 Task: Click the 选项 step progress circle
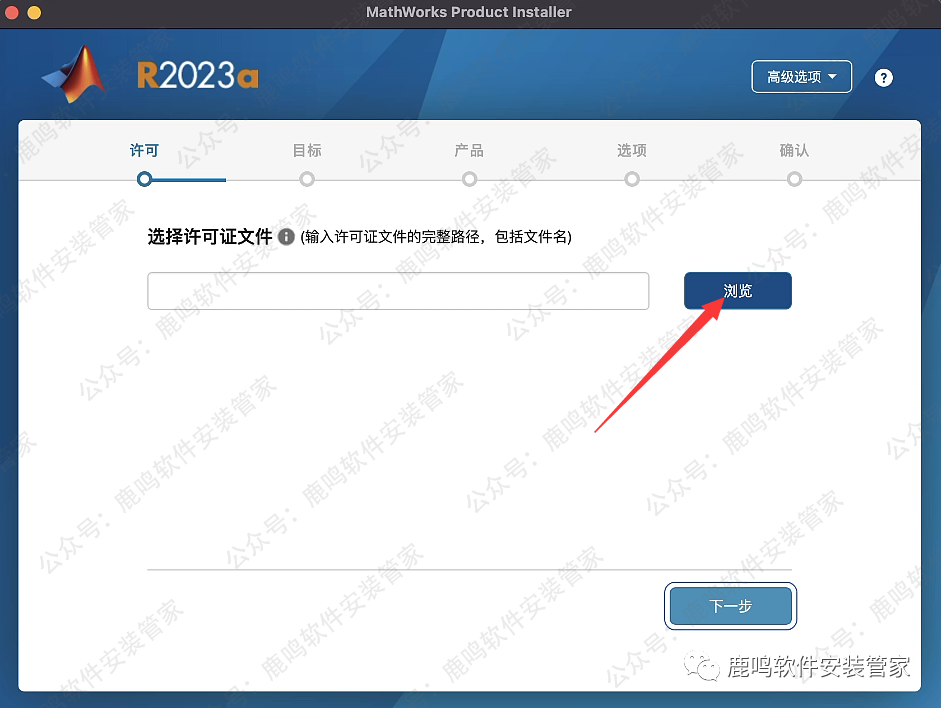(x=632, y=179)
